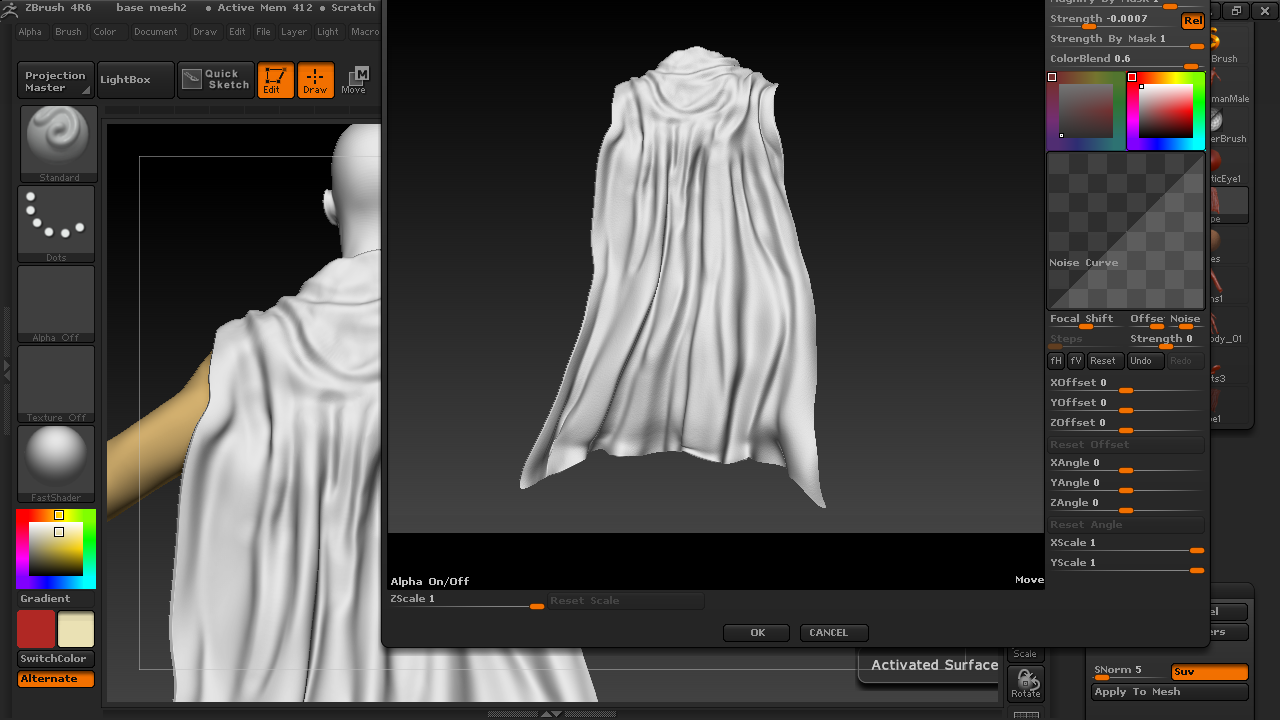
Task: Open the Color menu
Action: 105,32
